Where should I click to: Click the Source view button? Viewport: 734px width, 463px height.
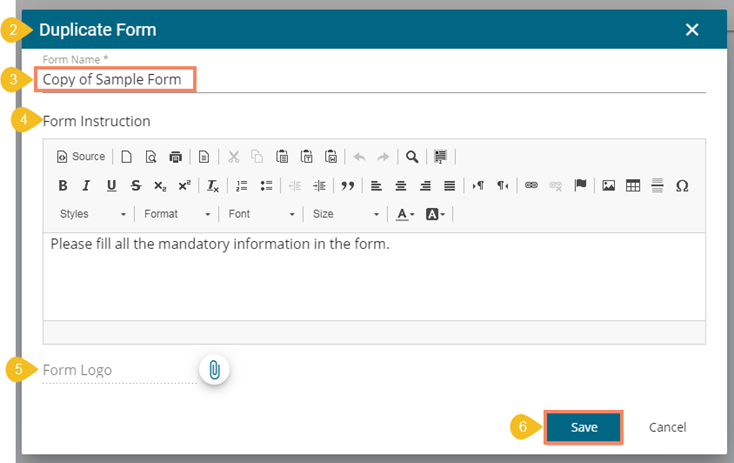81,157
